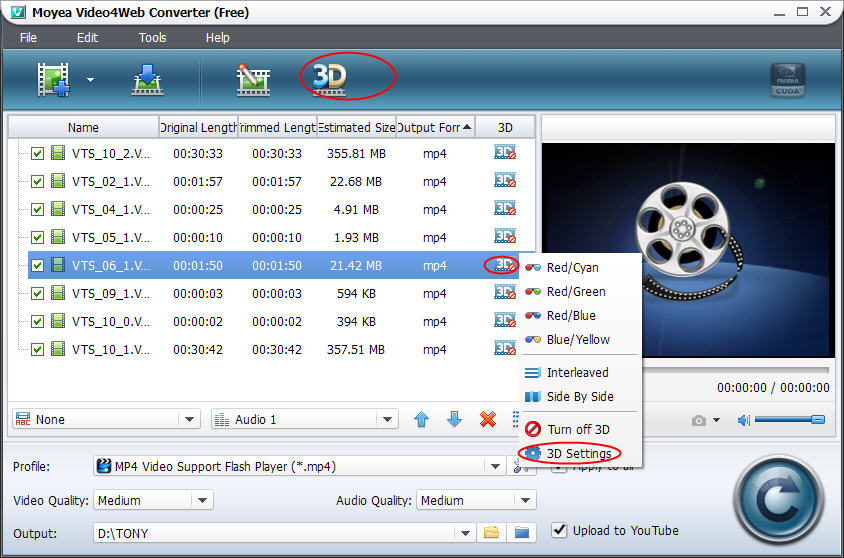Expand the Output path dropdown
The width and height of the screenshot is (844, 558).
tap(465, 533)
